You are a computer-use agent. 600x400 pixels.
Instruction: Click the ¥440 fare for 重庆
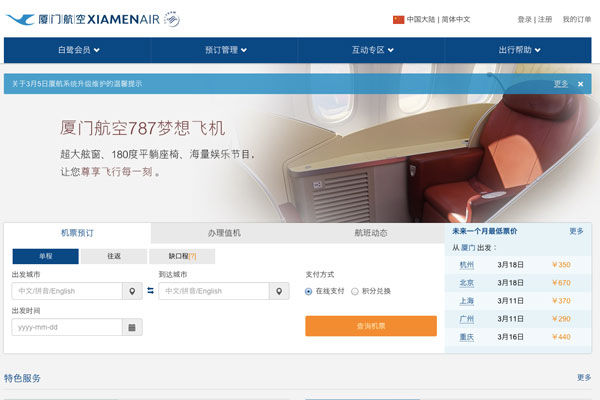[x=561, y=337]
